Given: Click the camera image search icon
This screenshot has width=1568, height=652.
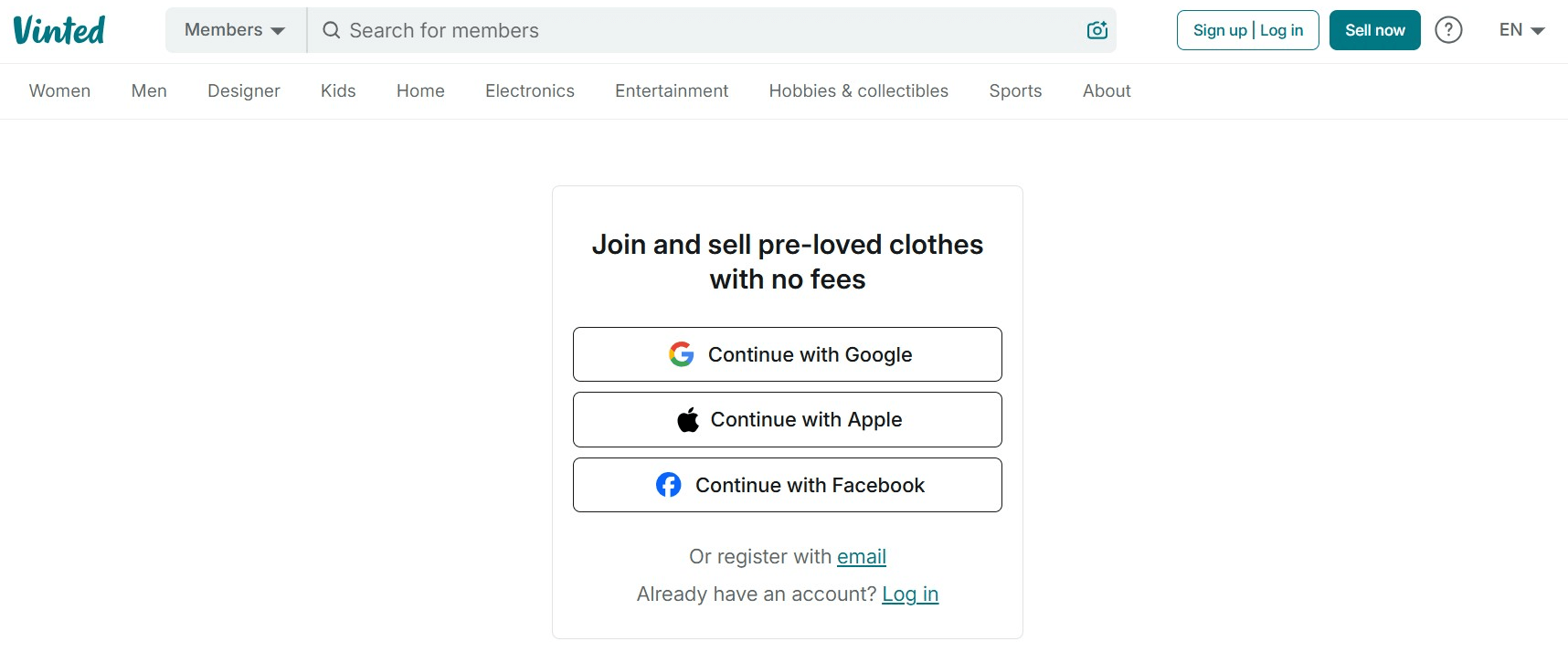Looking at the screenshot, I should tap(1097, 30).
